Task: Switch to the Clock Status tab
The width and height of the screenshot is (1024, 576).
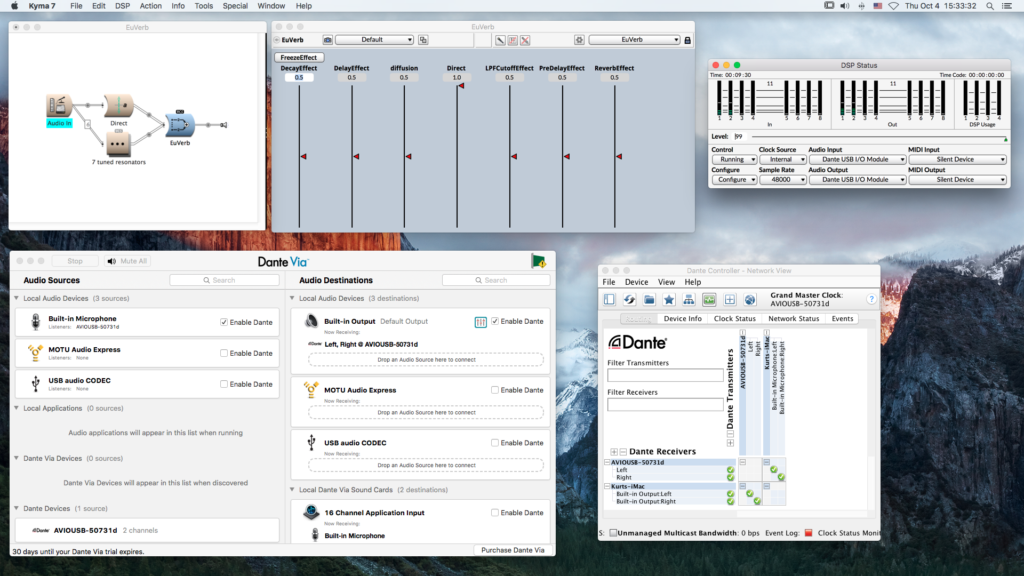Action: [734, 319]
